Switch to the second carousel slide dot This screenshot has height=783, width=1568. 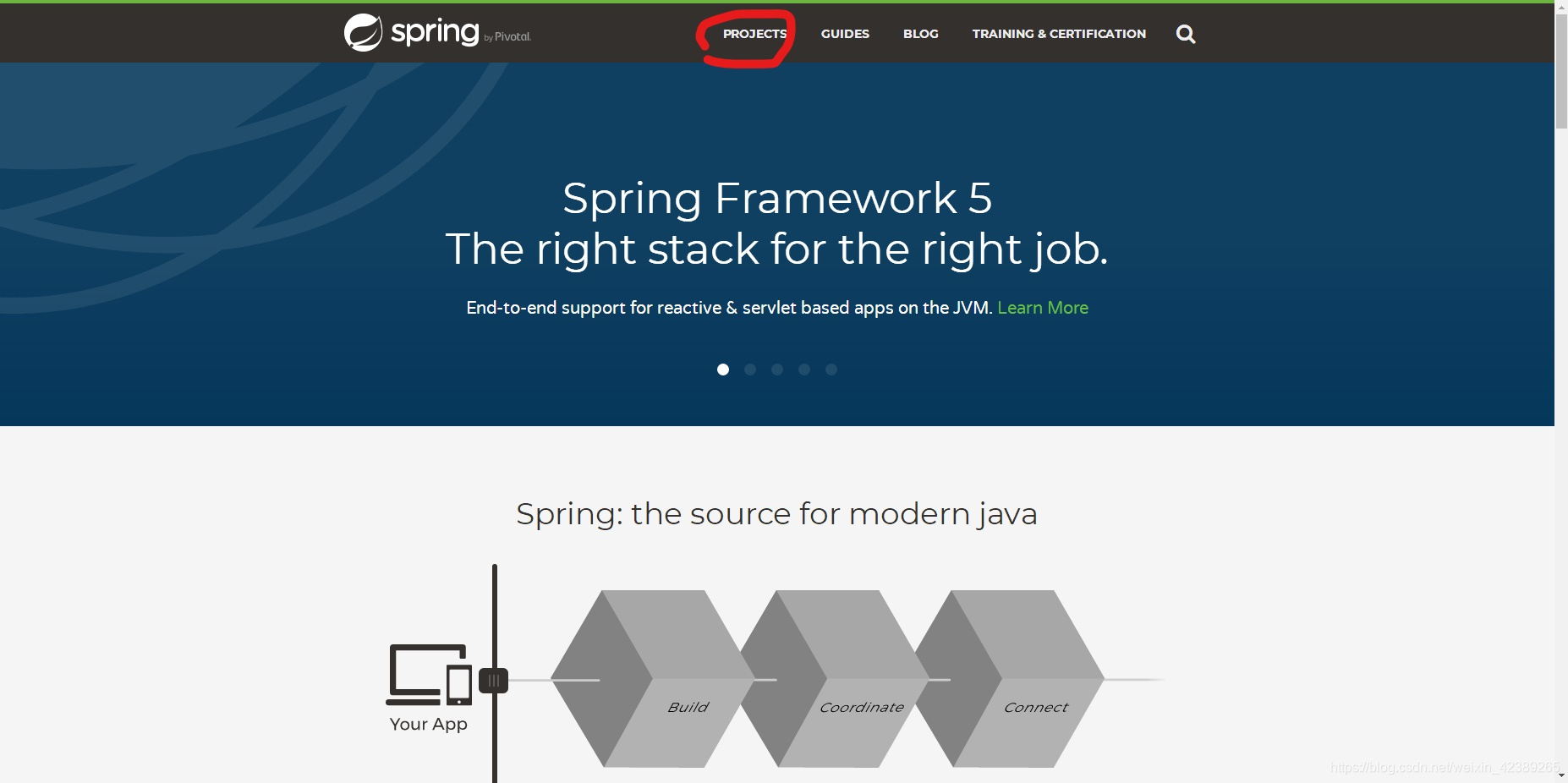point(750,370)
